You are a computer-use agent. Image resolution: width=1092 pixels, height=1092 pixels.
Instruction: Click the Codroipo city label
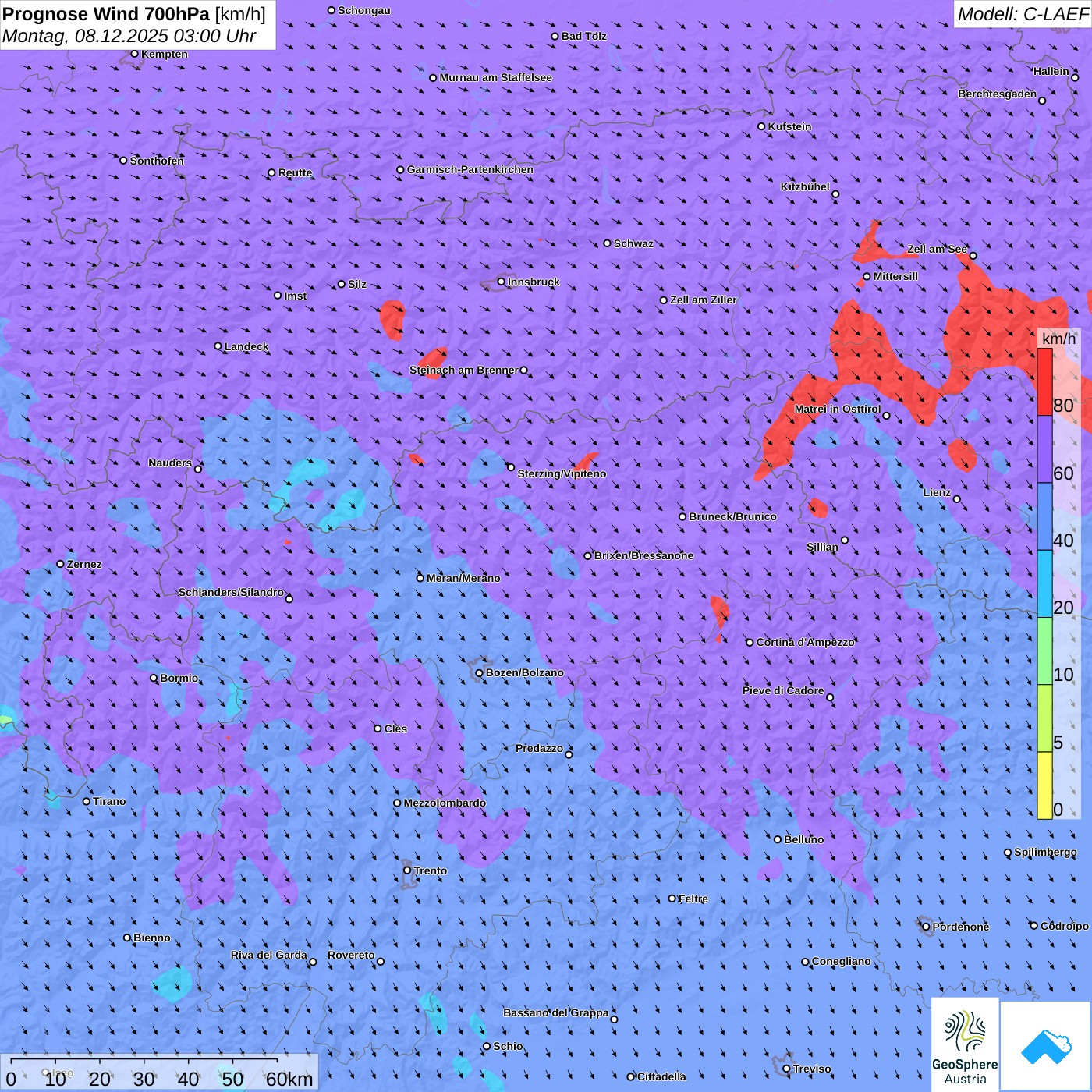point(1065,926)
